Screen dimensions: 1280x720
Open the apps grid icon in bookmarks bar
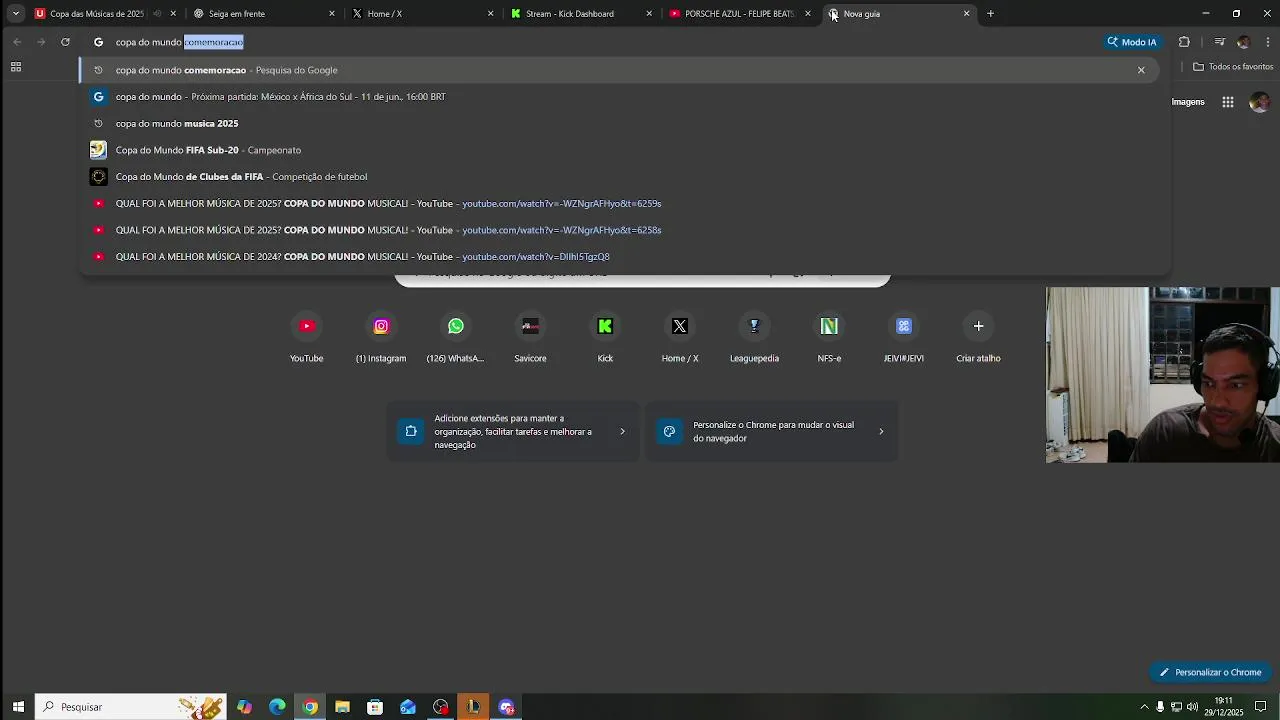click(x=16, y=67)
